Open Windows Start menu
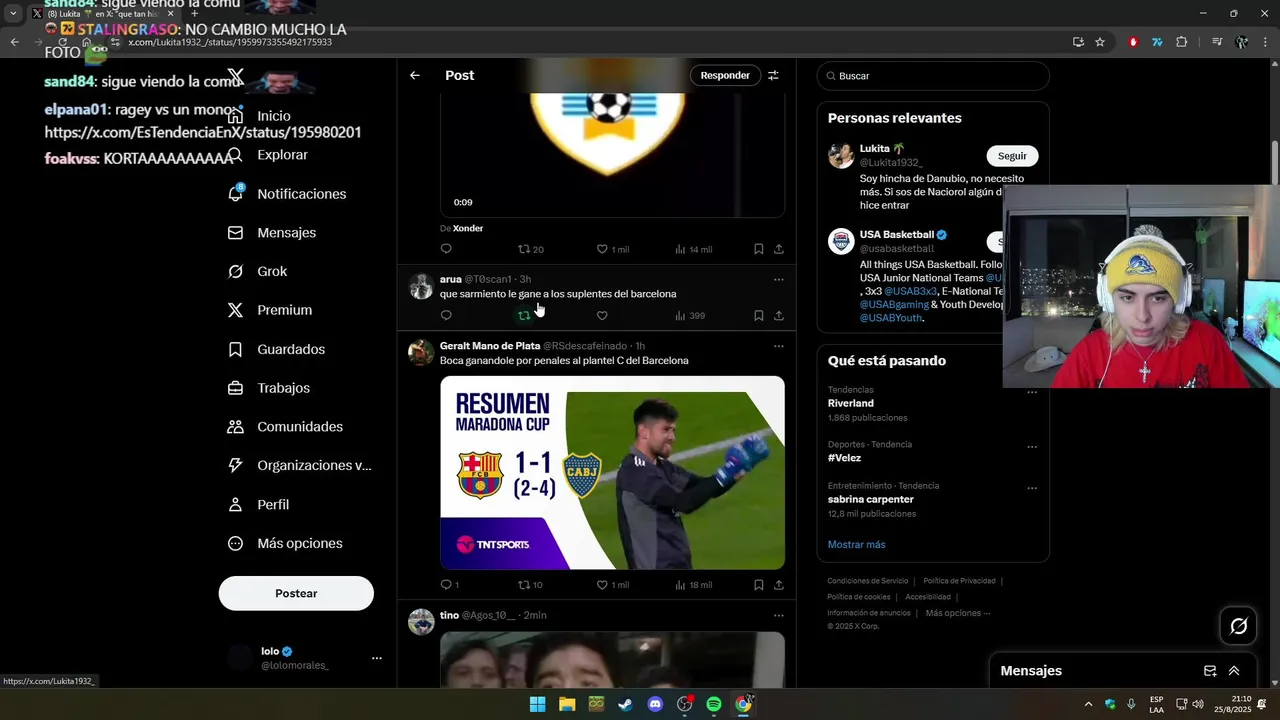This screenshot has height=720, width=1280. tap(537, 704)
